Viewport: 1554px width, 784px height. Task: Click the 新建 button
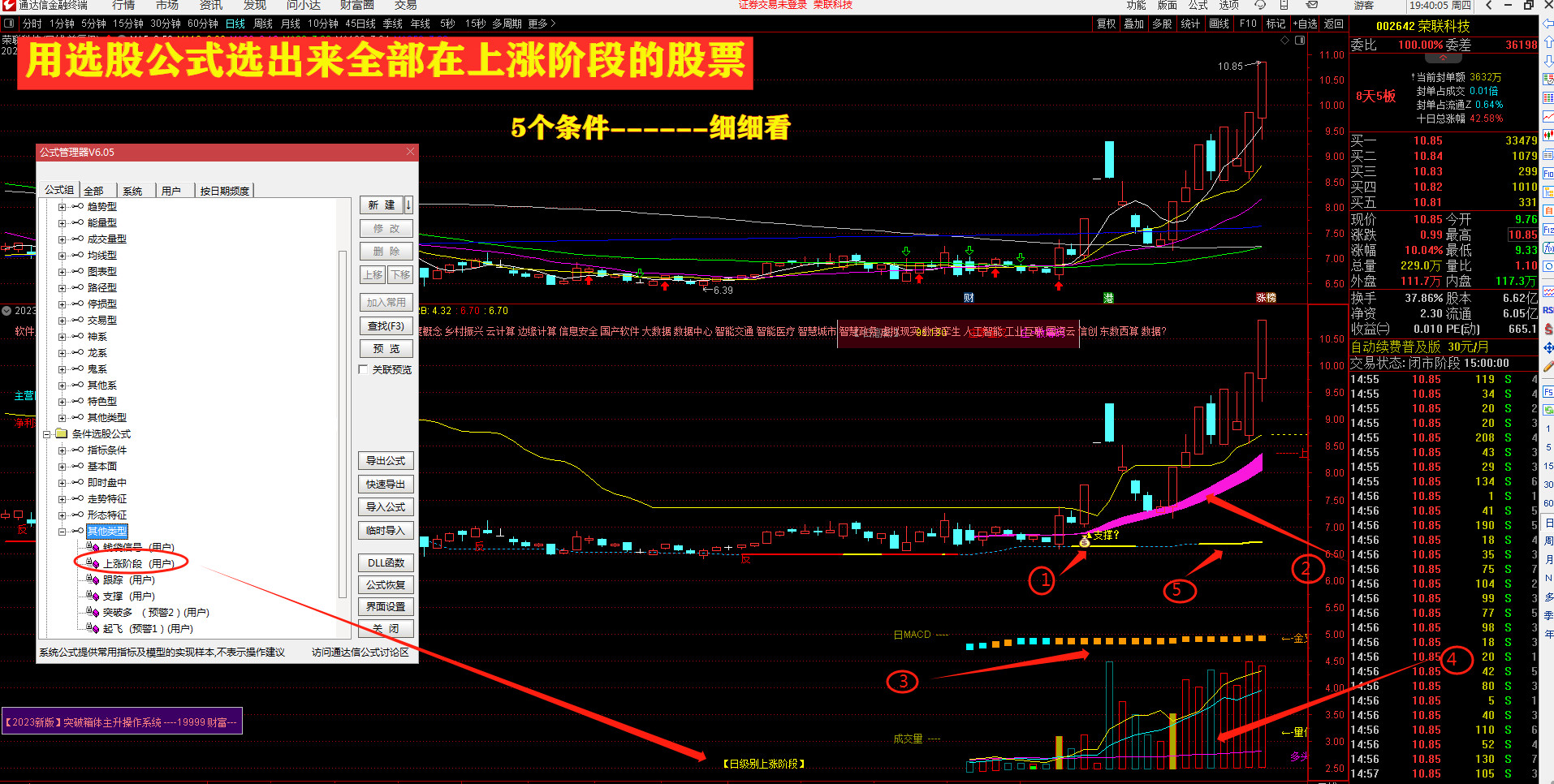coord(382,205)
